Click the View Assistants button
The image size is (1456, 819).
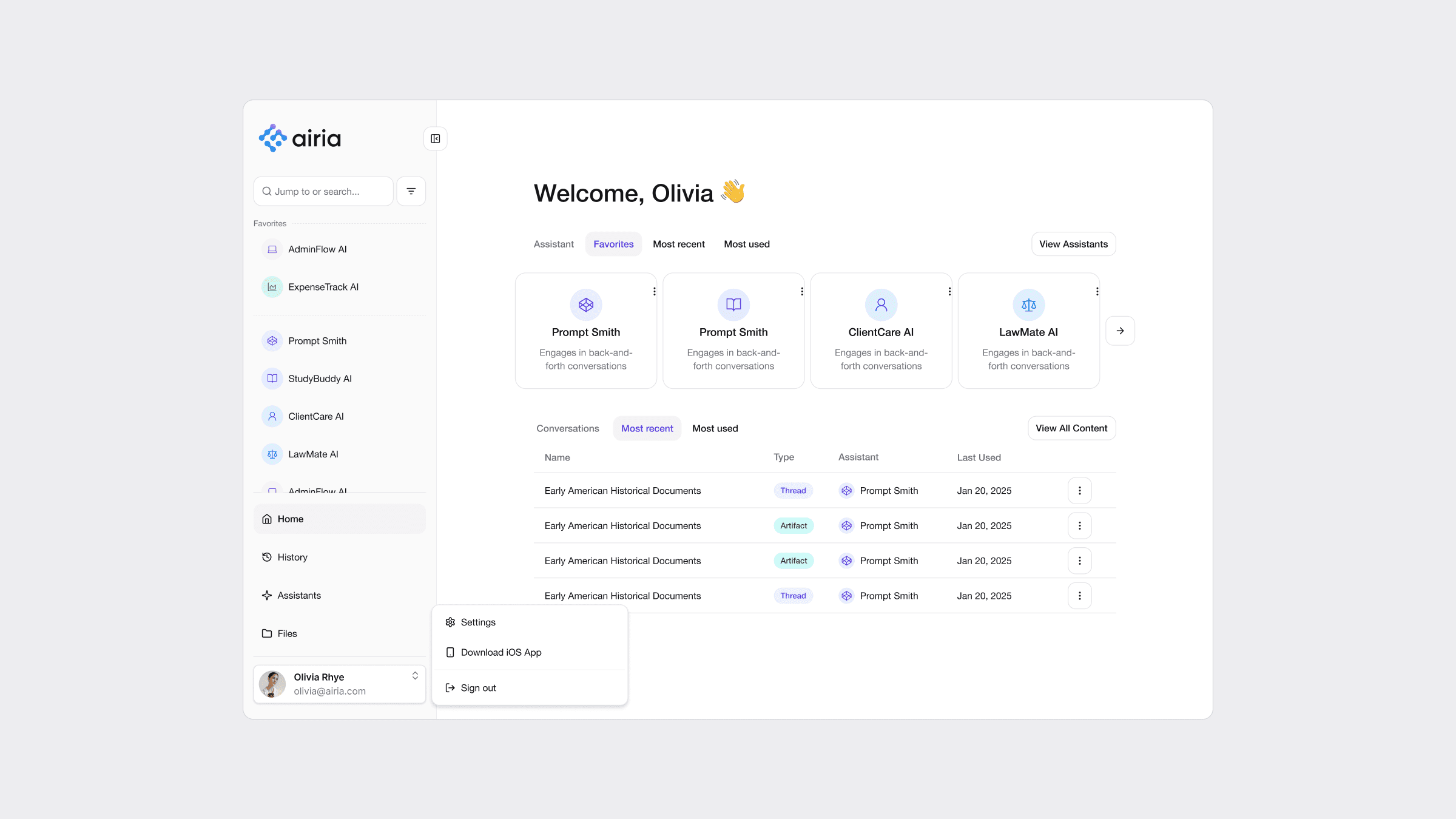pos(1073,244)
